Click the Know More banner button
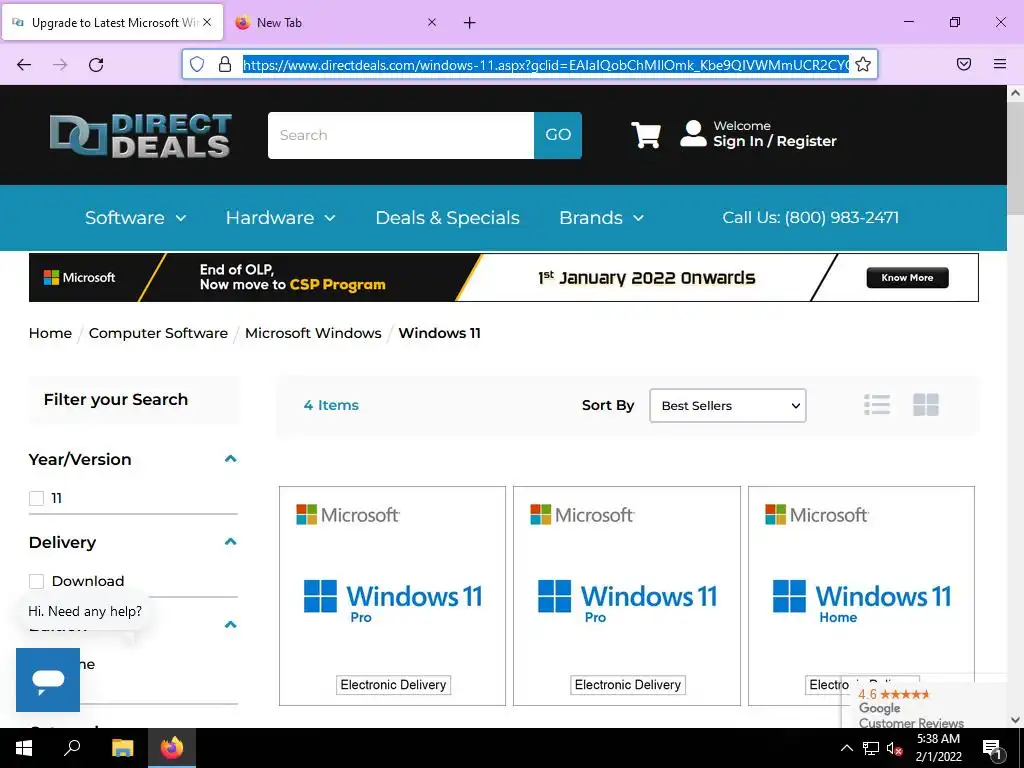1024x768 pixels. [x=907, y=278]
